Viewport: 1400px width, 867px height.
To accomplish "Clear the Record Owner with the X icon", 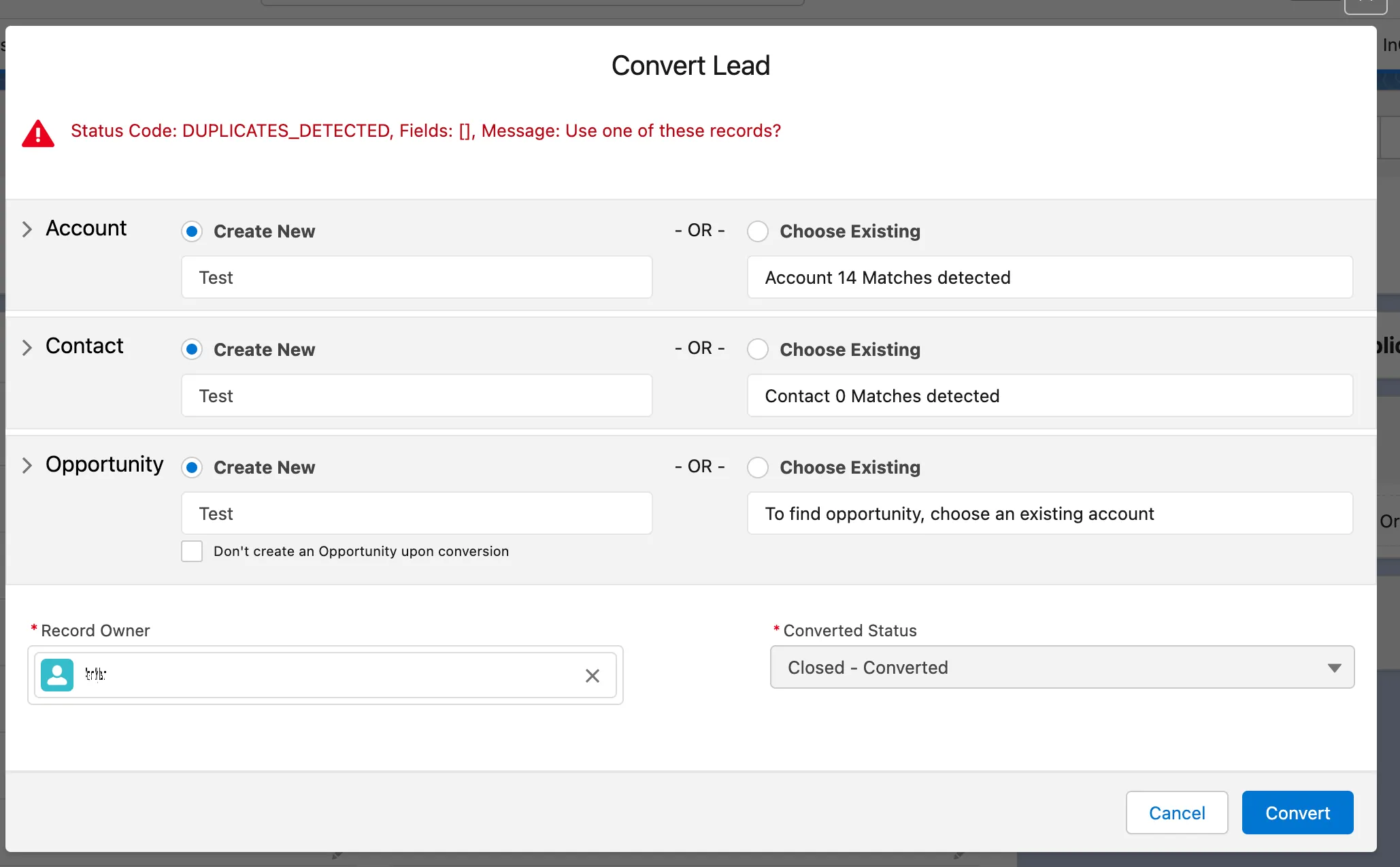I will pos(592,675).
